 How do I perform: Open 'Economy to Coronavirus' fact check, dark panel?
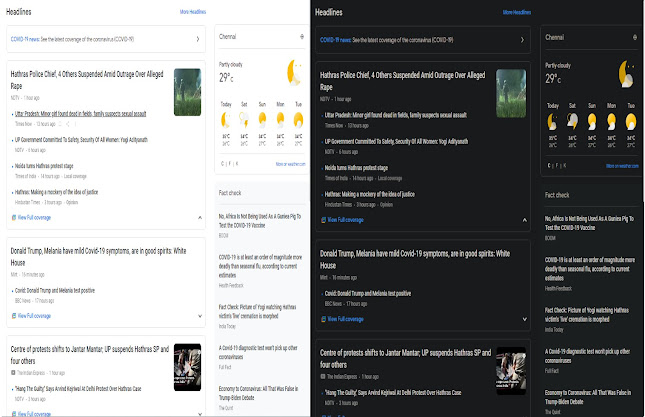(x=588, y=397)
